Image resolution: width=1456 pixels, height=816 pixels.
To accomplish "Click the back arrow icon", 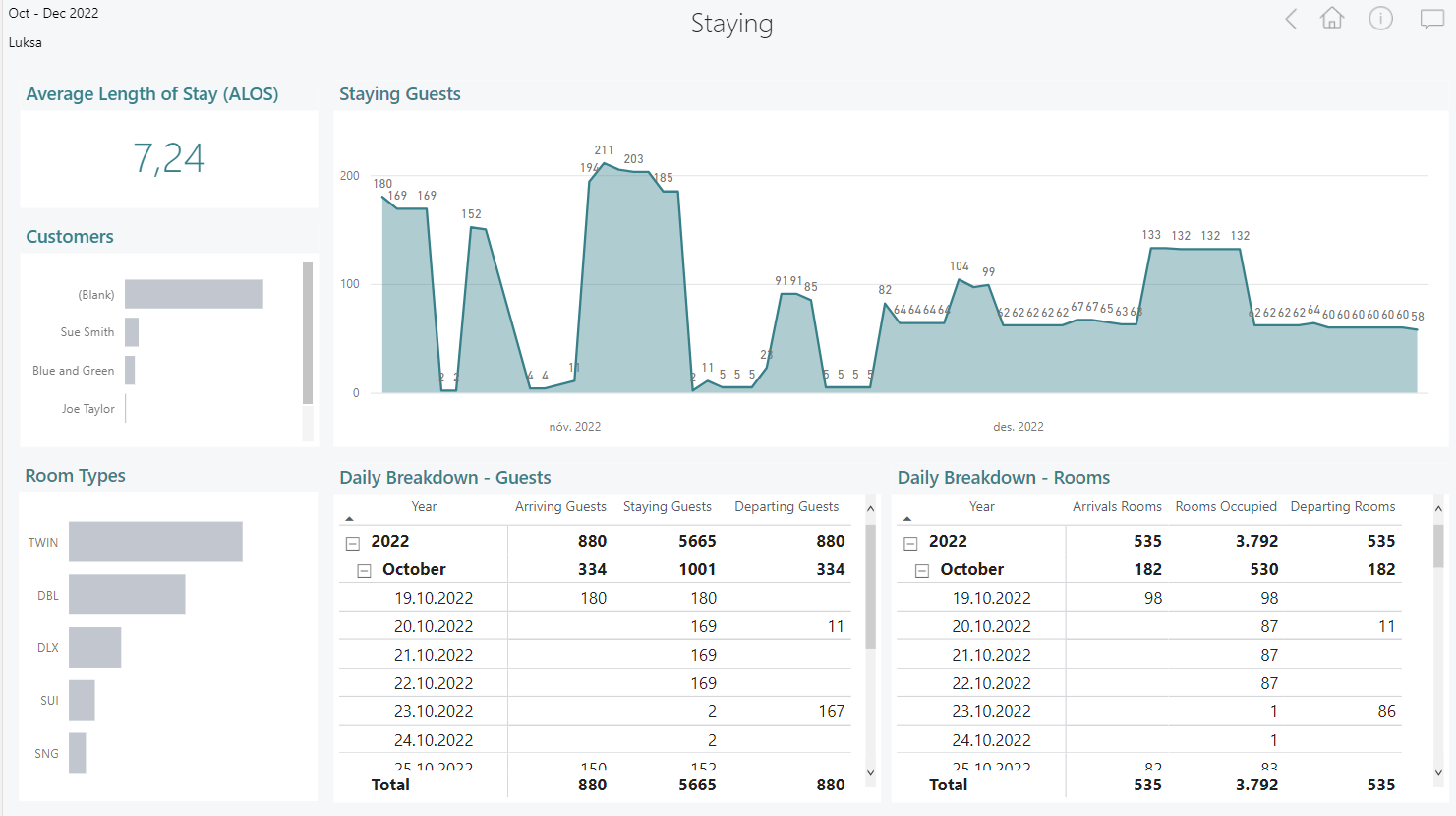I will (x=1292, y=19).
